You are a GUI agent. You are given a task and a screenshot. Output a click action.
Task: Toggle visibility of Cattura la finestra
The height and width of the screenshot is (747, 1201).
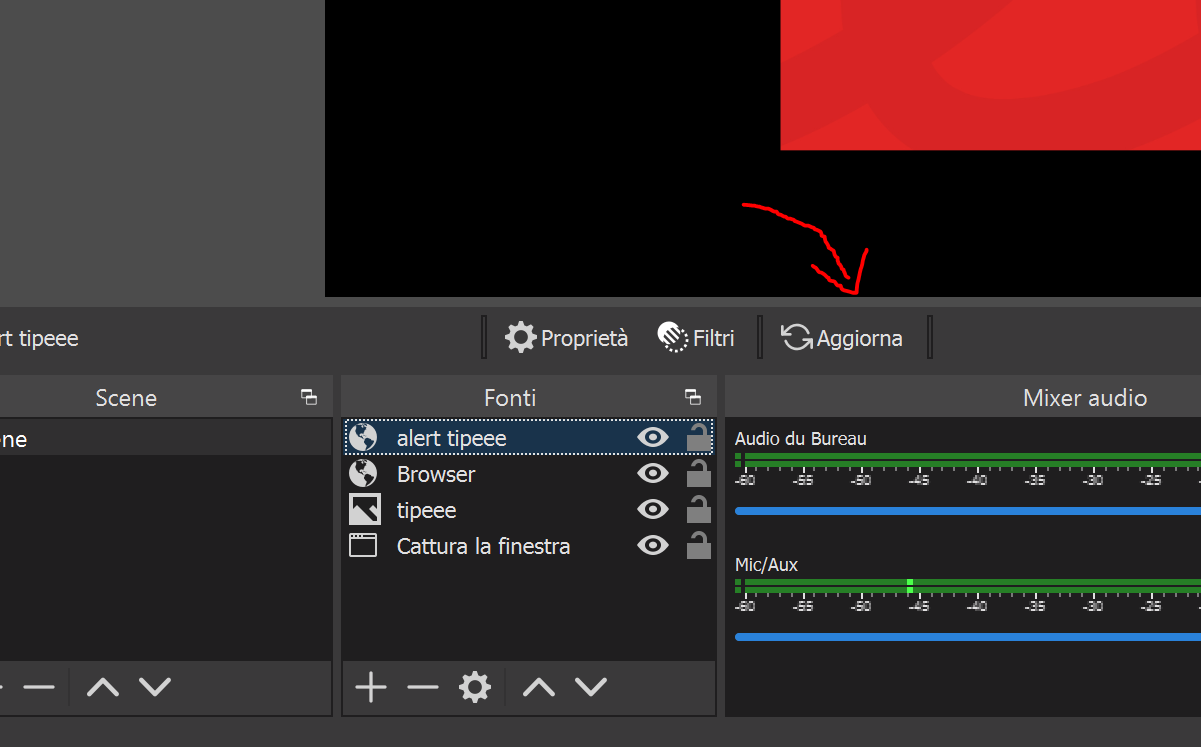652,546
